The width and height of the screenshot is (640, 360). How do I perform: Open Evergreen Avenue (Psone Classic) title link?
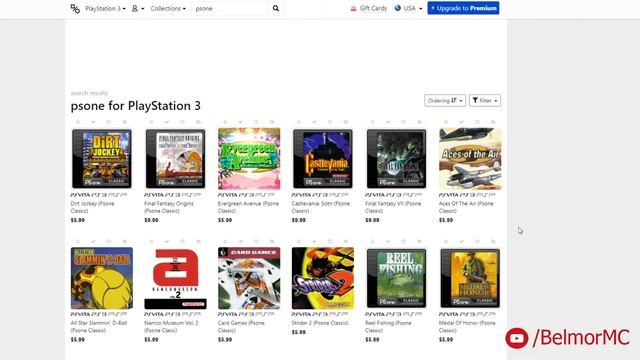(248, 207)
